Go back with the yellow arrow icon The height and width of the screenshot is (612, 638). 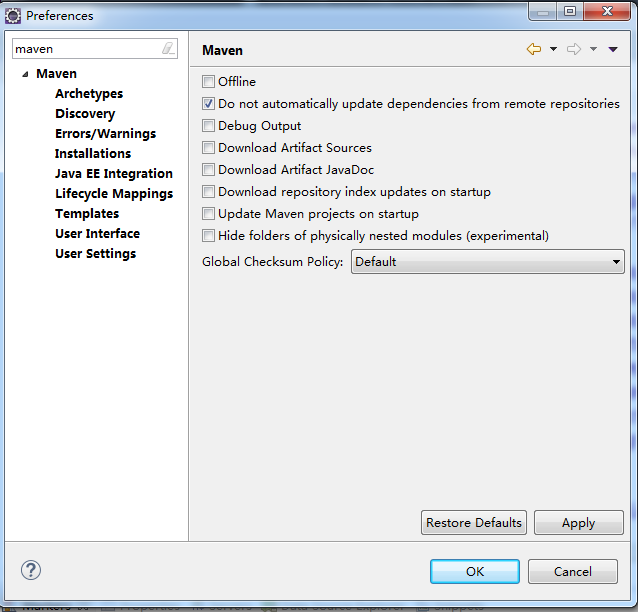[x=534, y=49]
